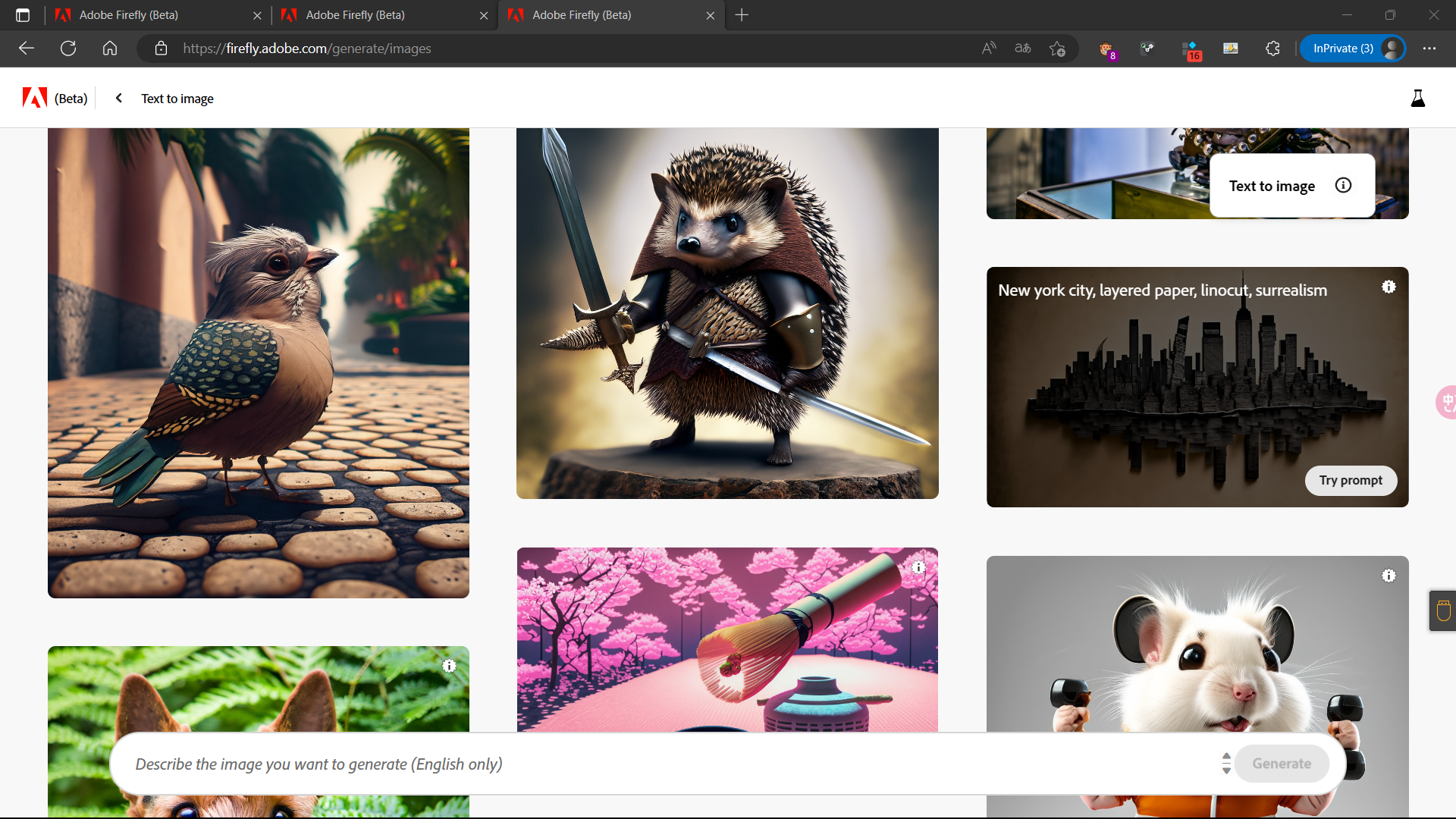Open the white hamster lifting dumbbells image

1197,645
